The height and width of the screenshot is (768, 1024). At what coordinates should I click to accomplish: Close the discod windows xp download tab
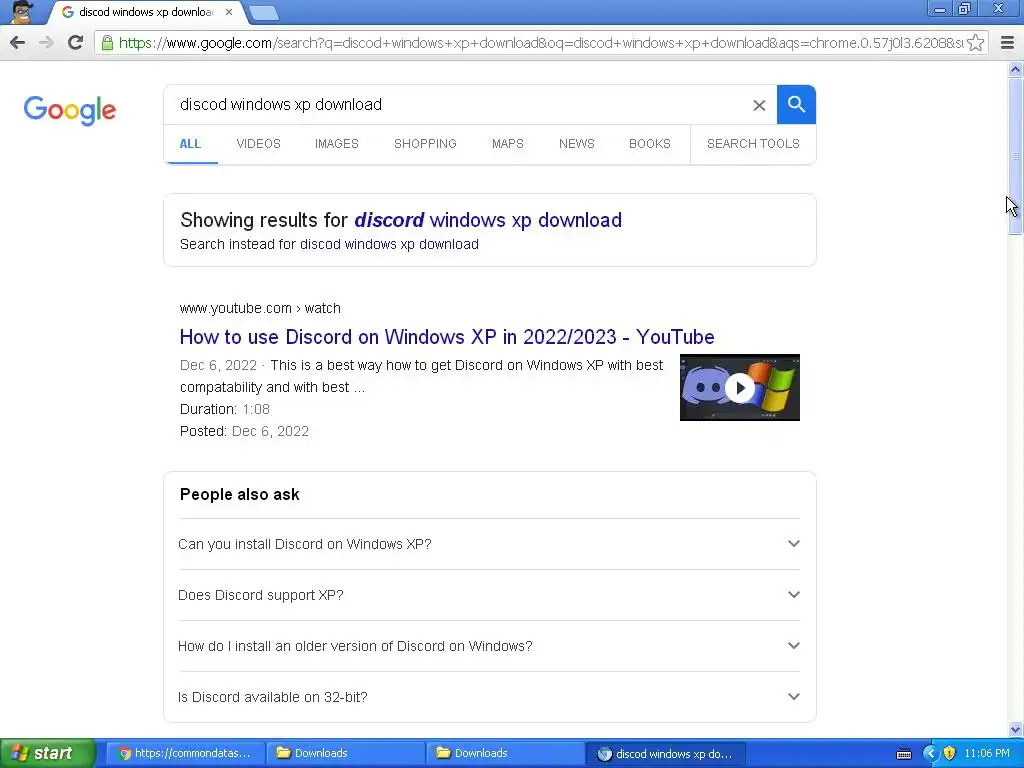pyautogui.click(x=229, y=12)
